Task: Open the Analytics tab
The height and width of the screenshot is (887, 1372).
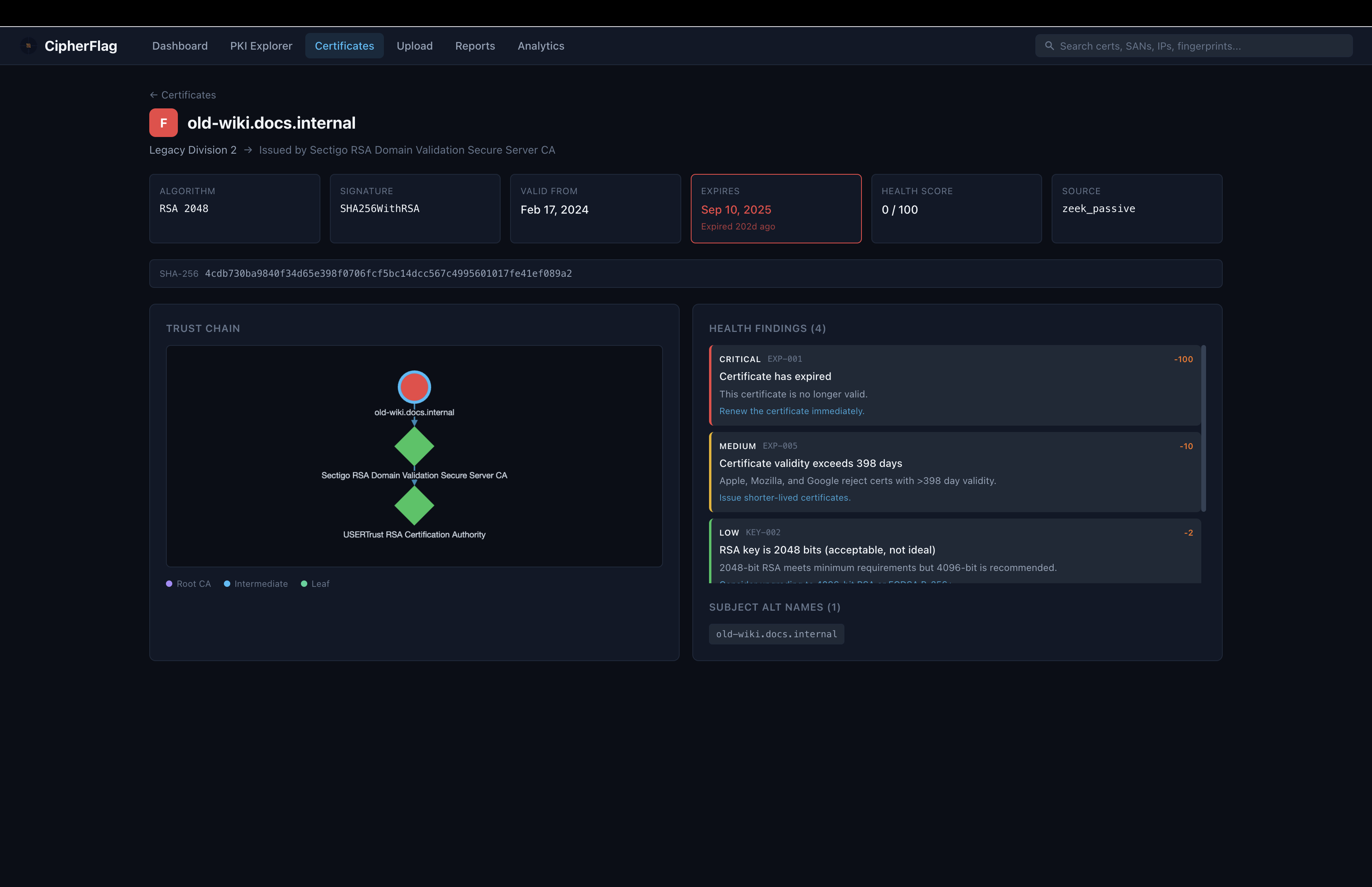Action: 541,46
